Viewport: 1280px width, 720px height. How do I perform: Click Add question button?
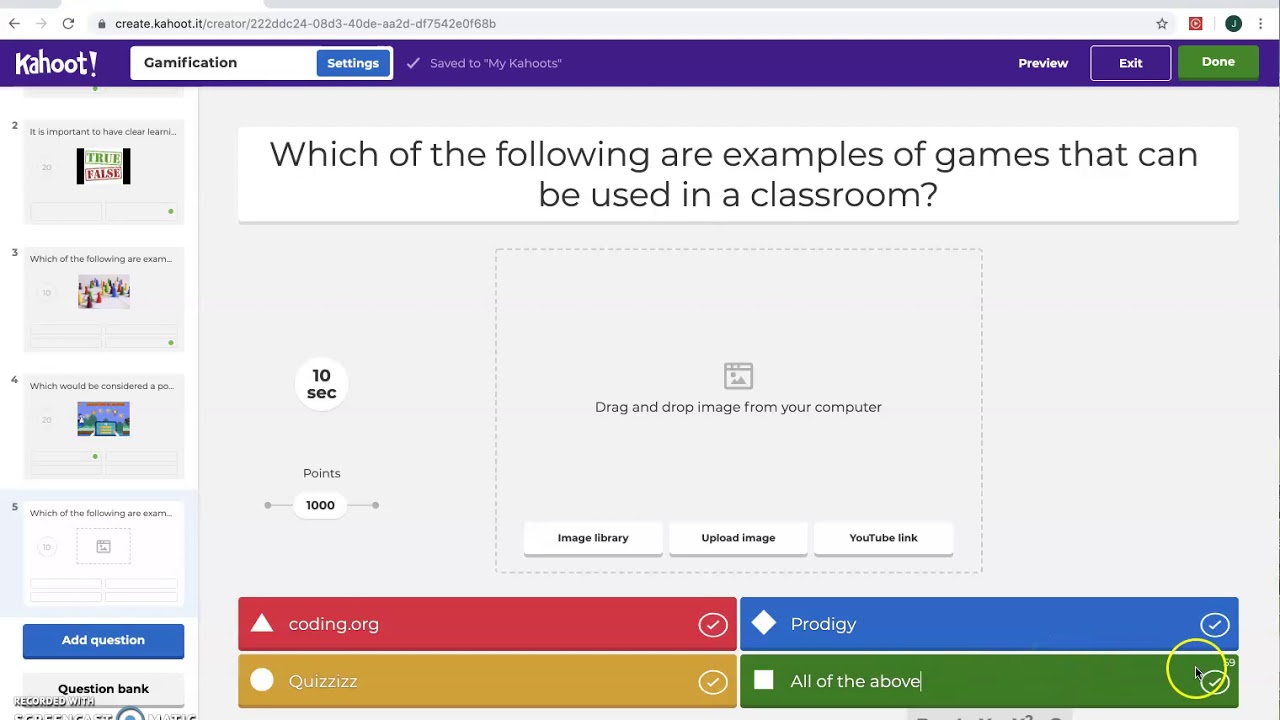coord(103,640)
